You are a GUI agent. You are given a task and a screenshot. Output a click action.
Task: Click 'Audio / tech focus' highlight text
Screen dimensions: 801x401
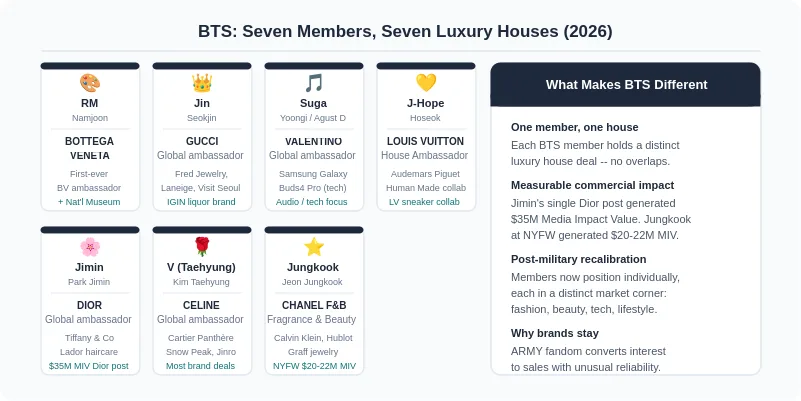(x=312, y=202)
